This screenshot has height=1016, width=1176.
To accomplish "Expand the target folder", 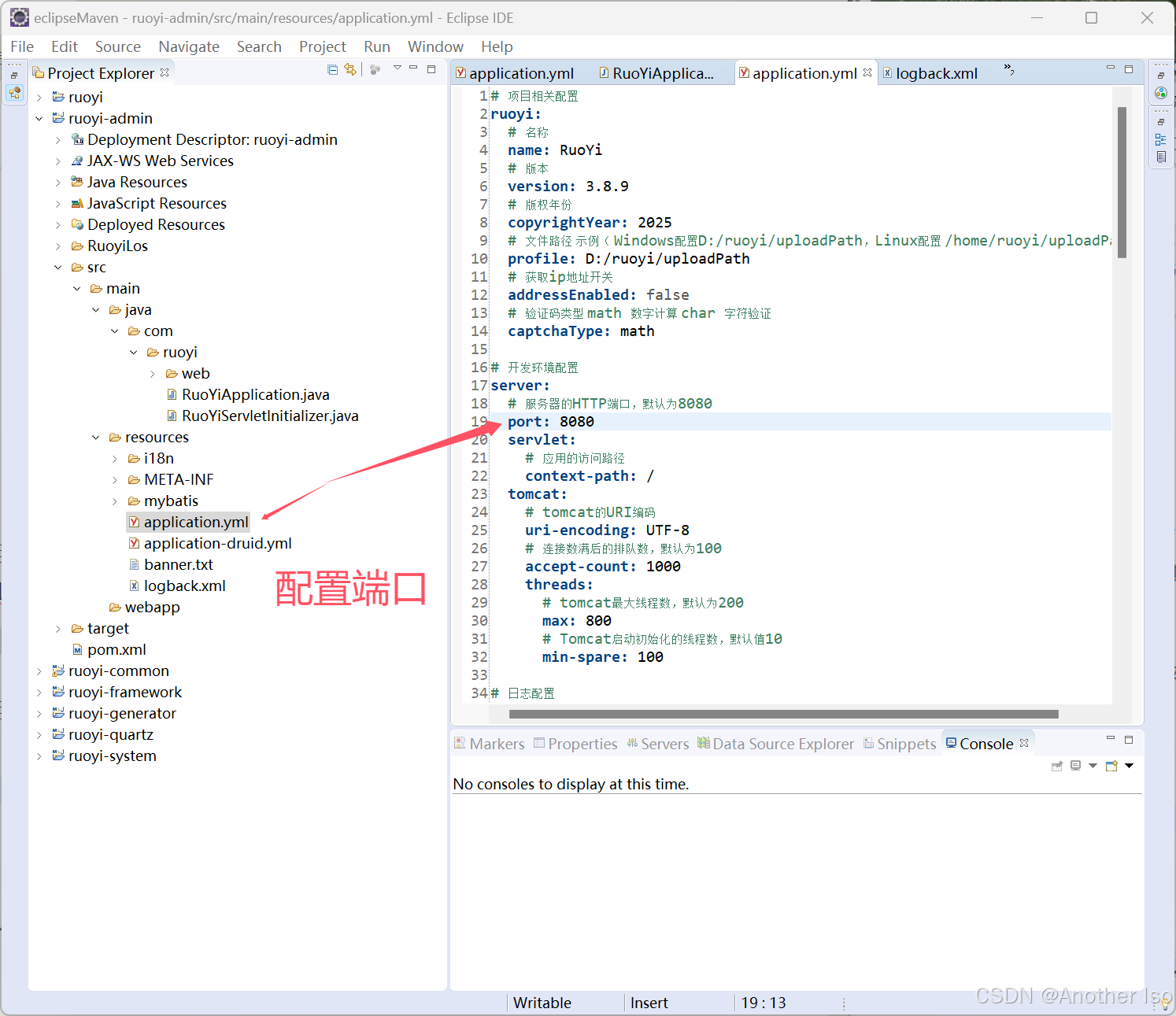I will (x=58, y=629).
